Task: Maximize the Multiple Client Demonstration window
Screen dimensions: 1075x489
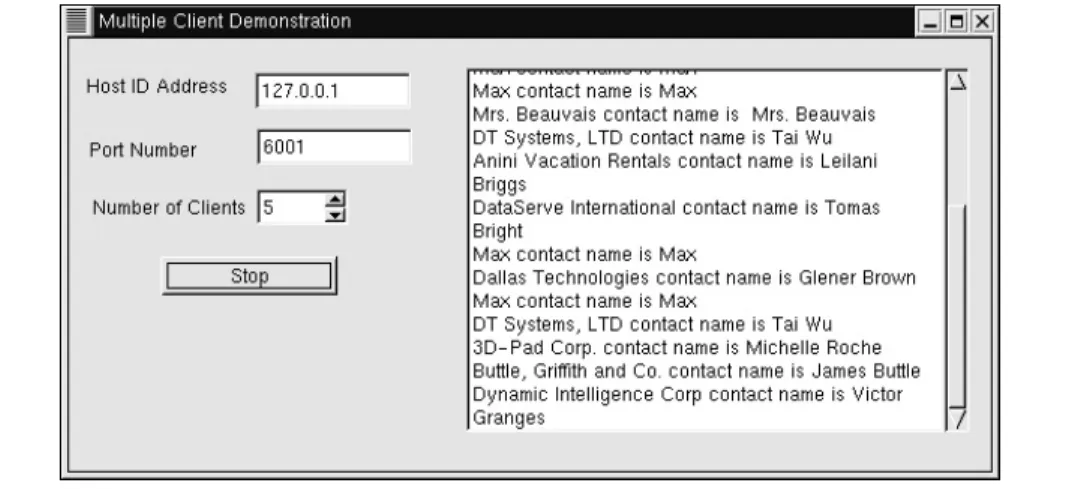Action: point(956,22)
